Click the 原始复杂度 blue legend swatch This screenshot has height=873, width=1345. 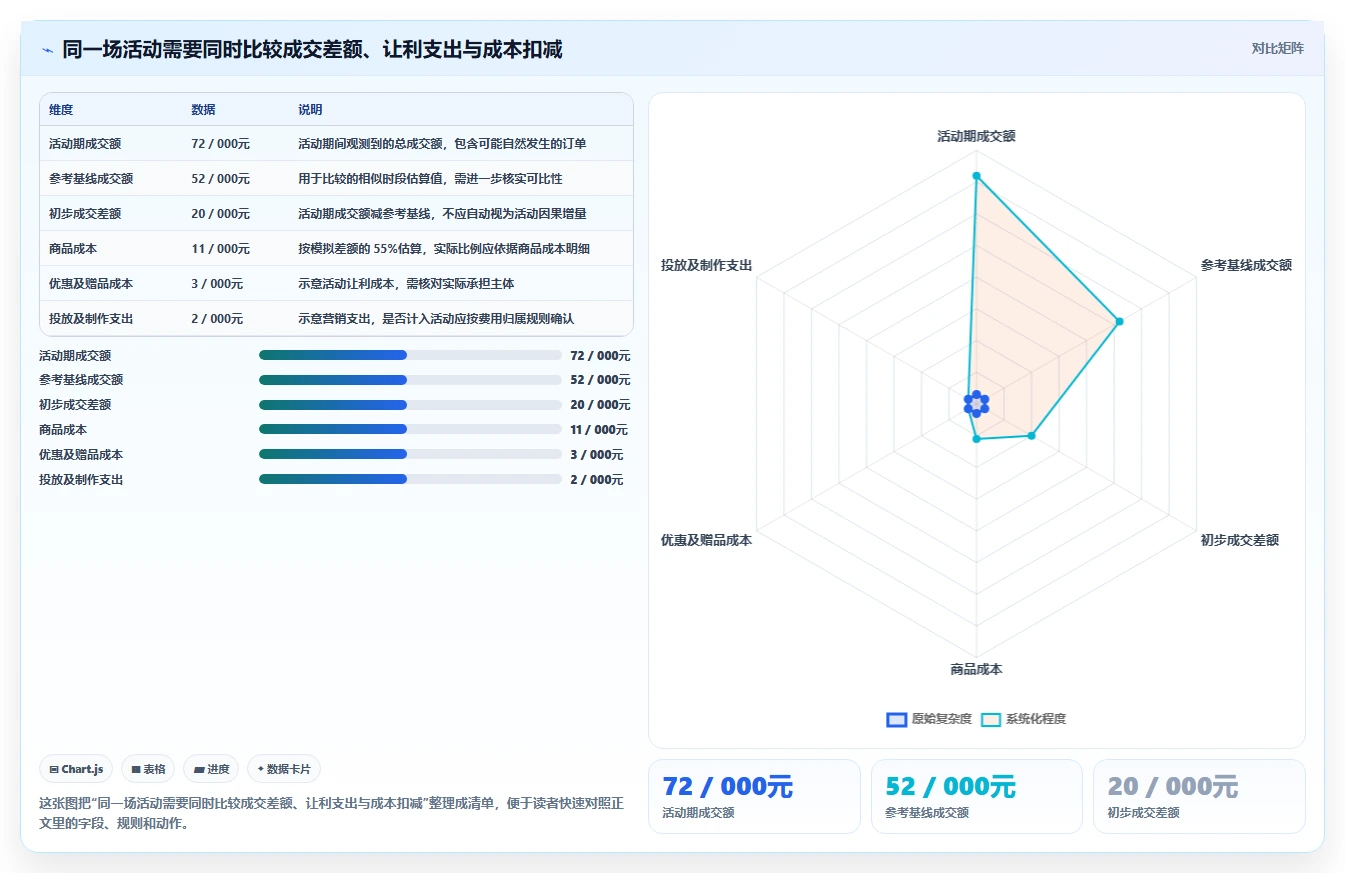coord(897,720)
